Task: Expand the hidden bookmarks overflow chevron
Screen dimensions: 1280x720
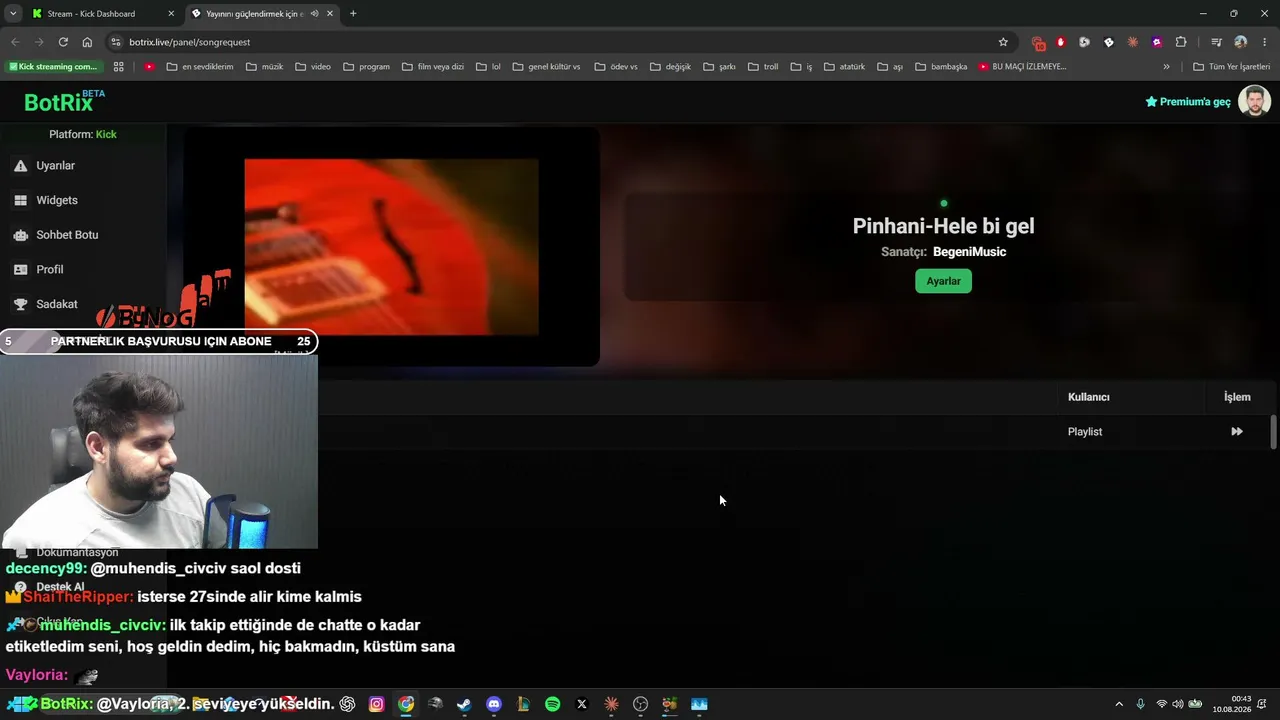Action: pyautogui.click(x=1166, y=67)
